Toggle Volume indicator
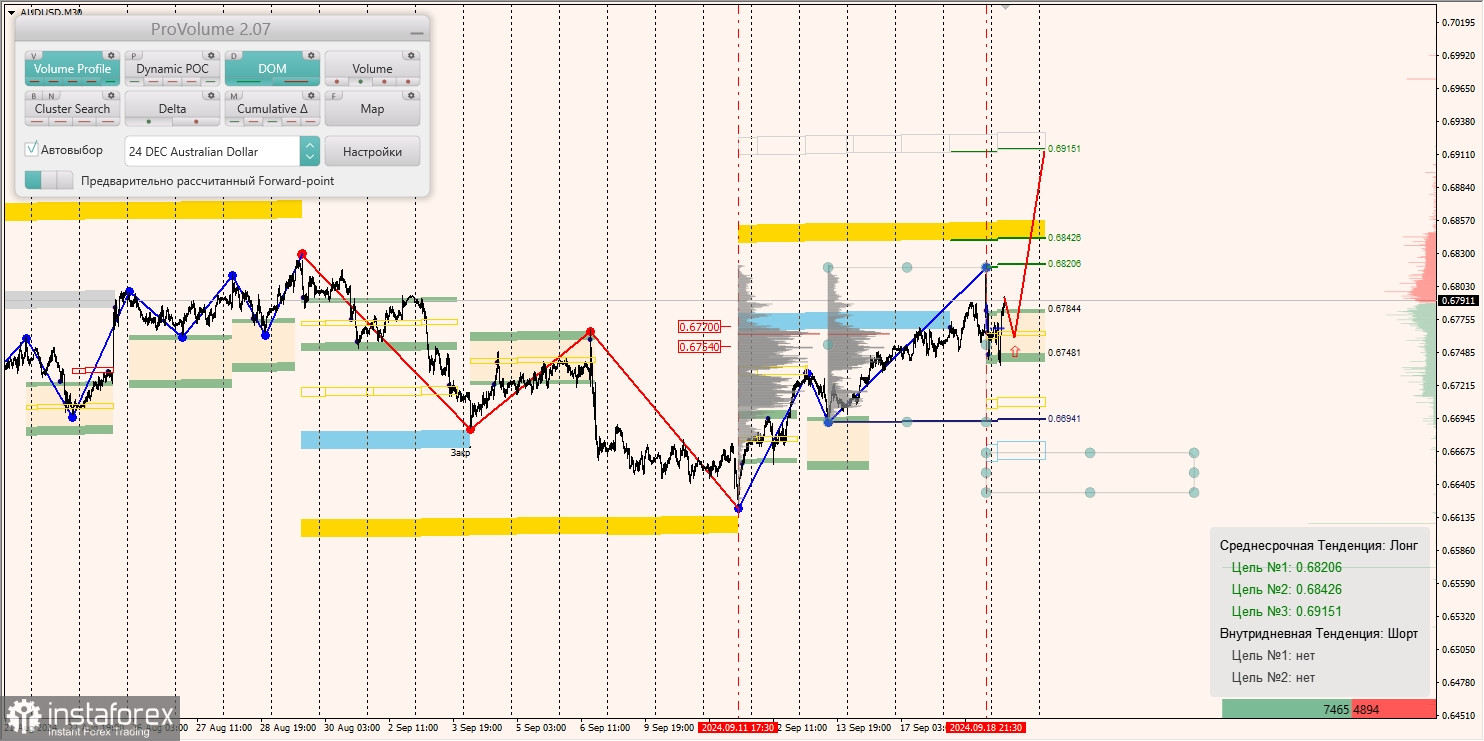 (372, 68)
